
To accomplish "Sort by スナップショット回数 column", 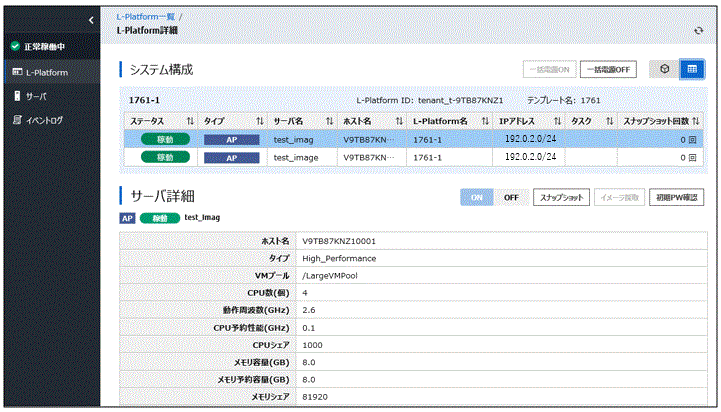I will click(x=696, y=121).
